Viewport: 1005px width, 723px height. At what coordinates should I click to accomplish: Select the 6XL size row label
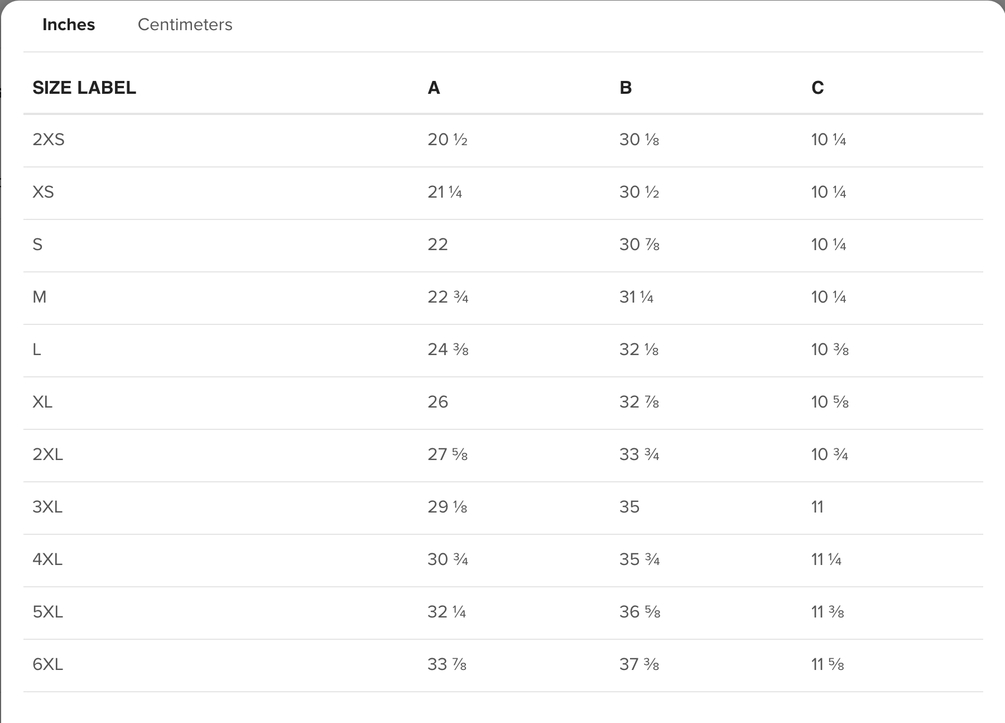[48, 664]
